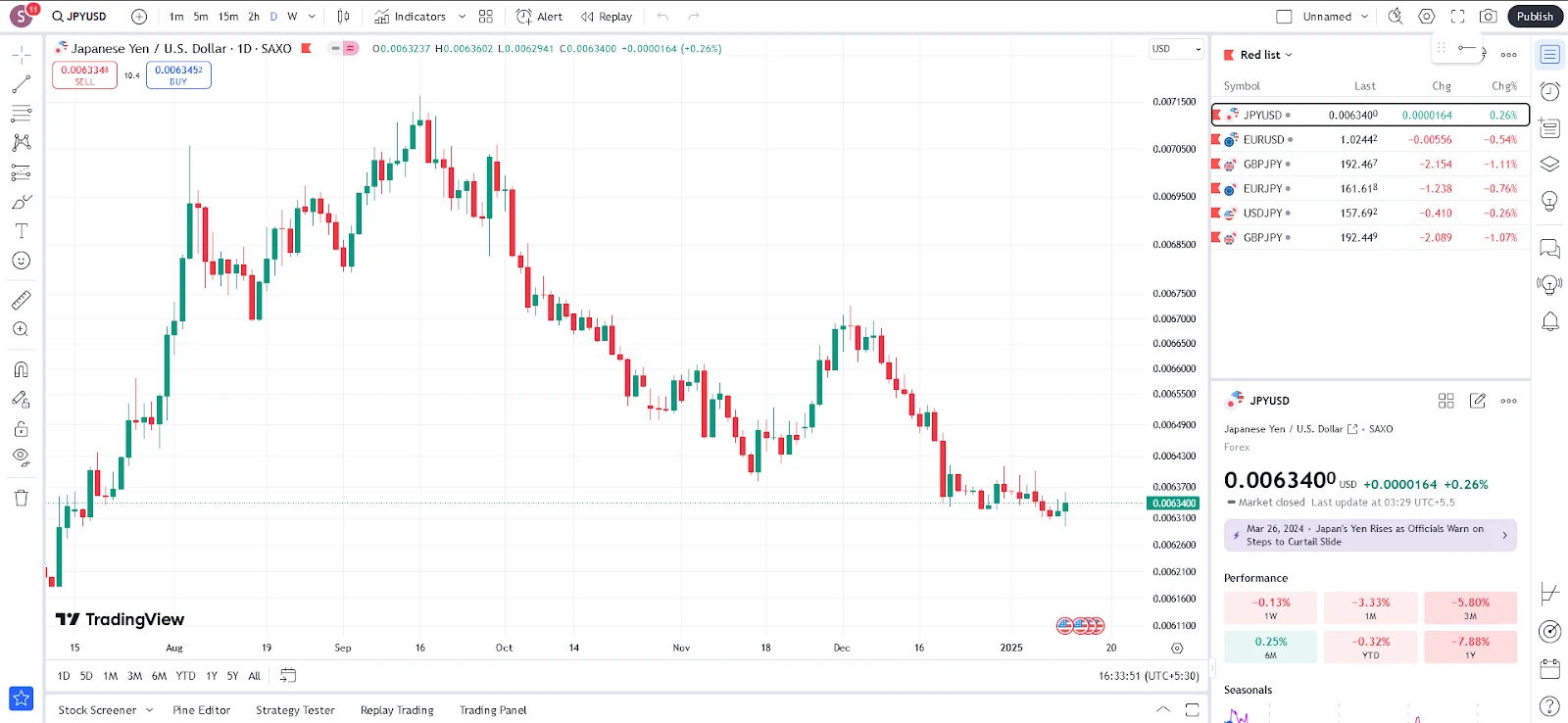Toggle lock all drawings
The height and width of the screenshot is (723, 1568).
point(21,428)
